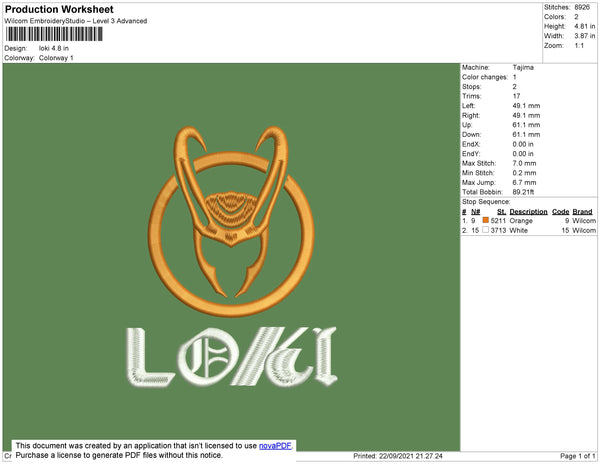Image resolution: width=600 pixels, height=464 pixels.
Task: Click the printed date '22/09/2021 21.27.24'
Action: click(x=411, y=456)
